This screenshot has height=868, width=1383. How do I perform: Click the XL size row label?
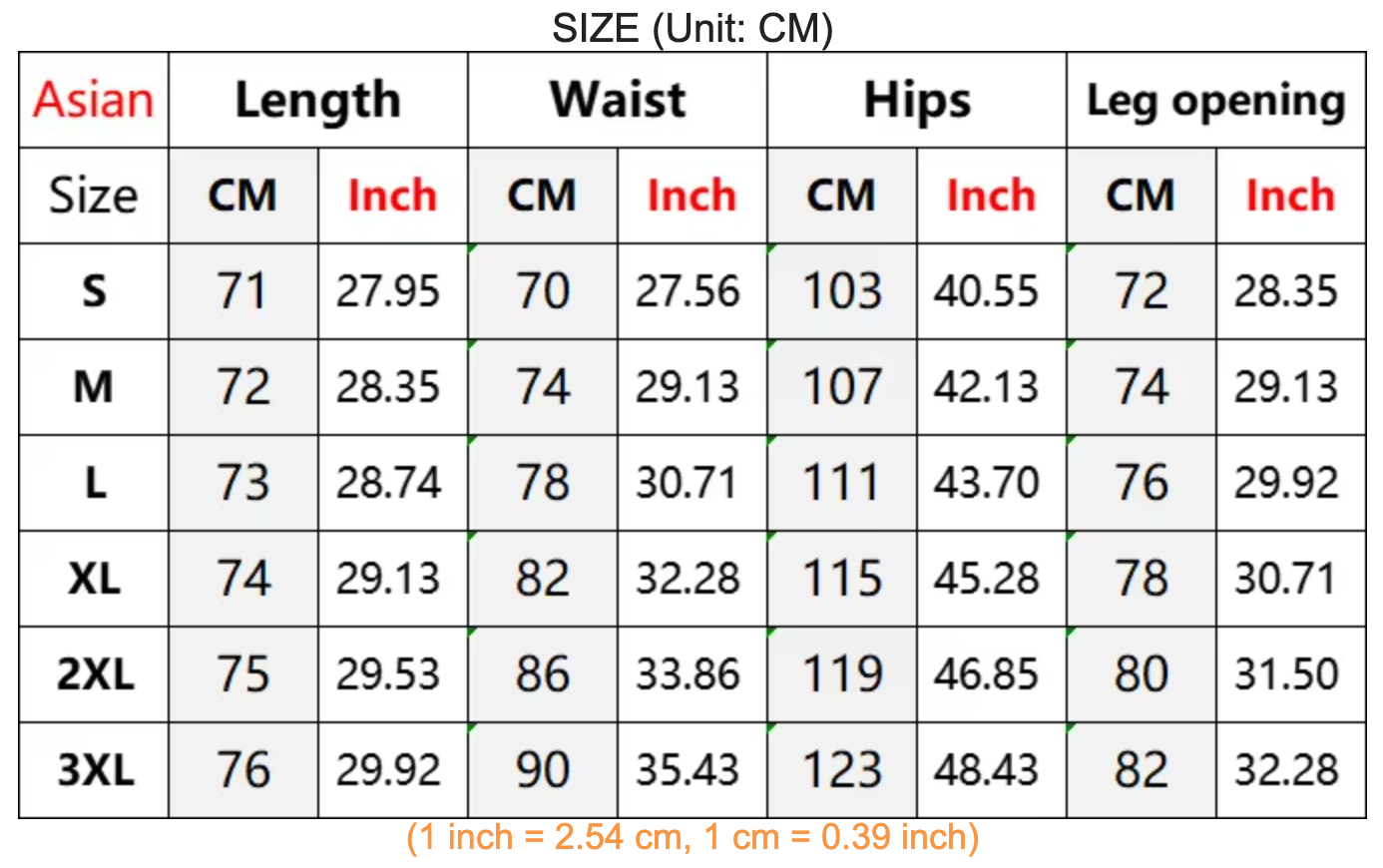pyautogui.click(x=94, y=579)
